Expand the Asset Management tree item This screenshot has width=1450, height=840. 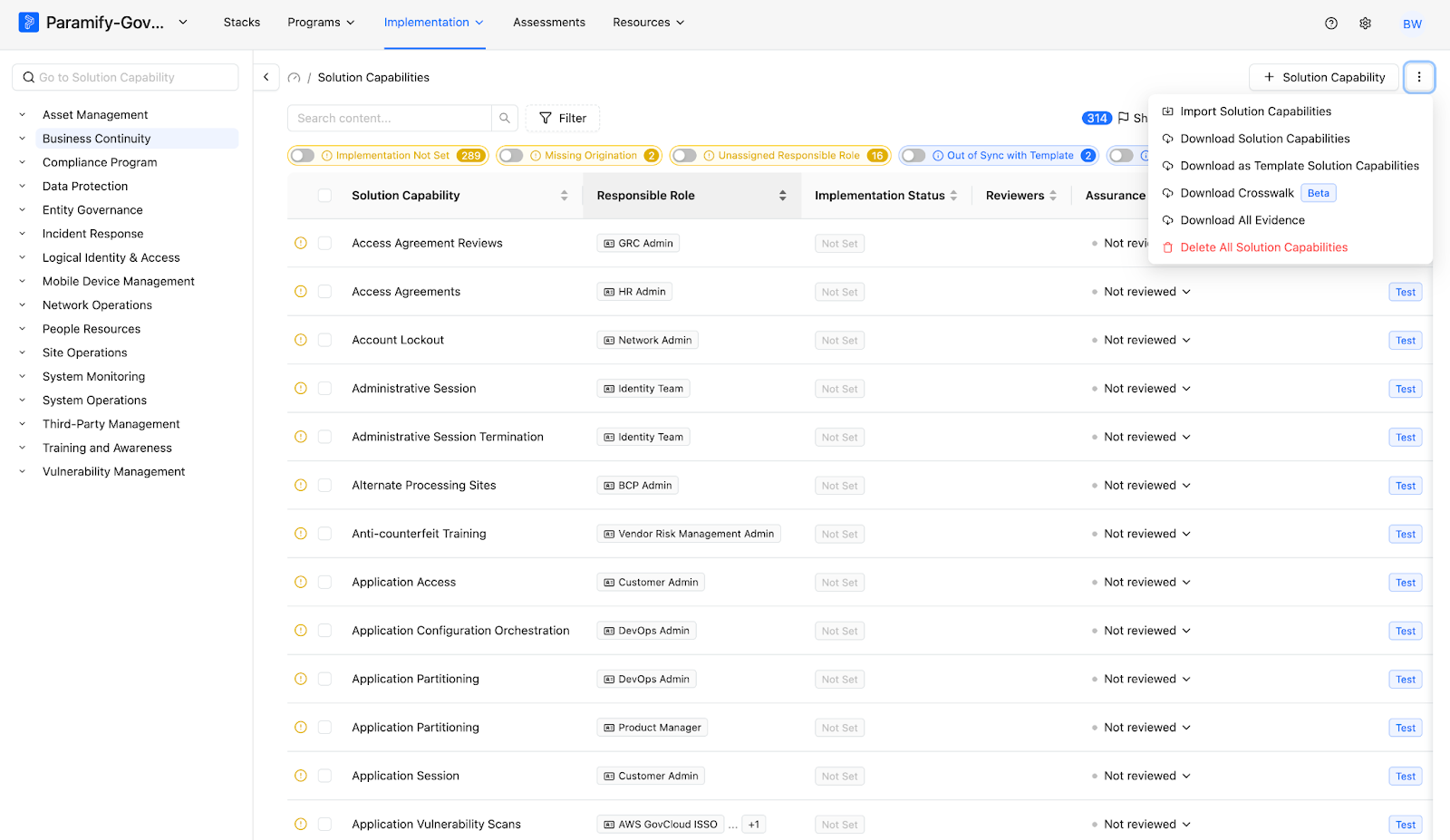point(23,114)
